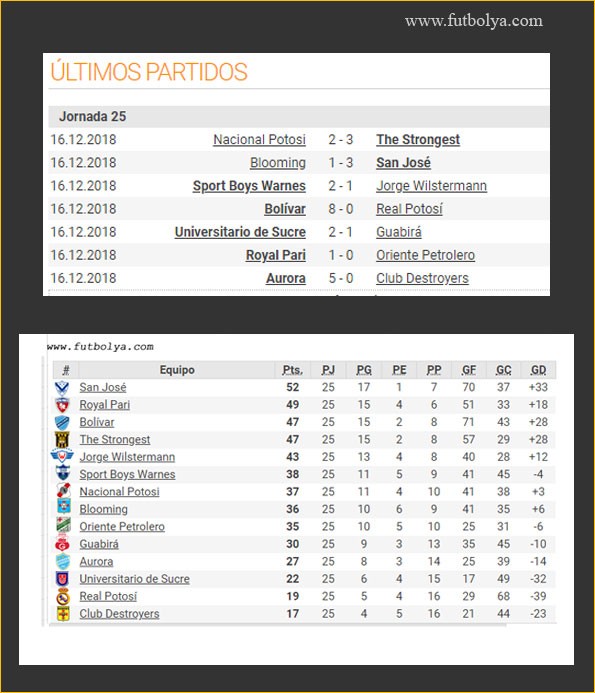
Task: Open Nacional Potosi link in match results
Action: point(259,140)
